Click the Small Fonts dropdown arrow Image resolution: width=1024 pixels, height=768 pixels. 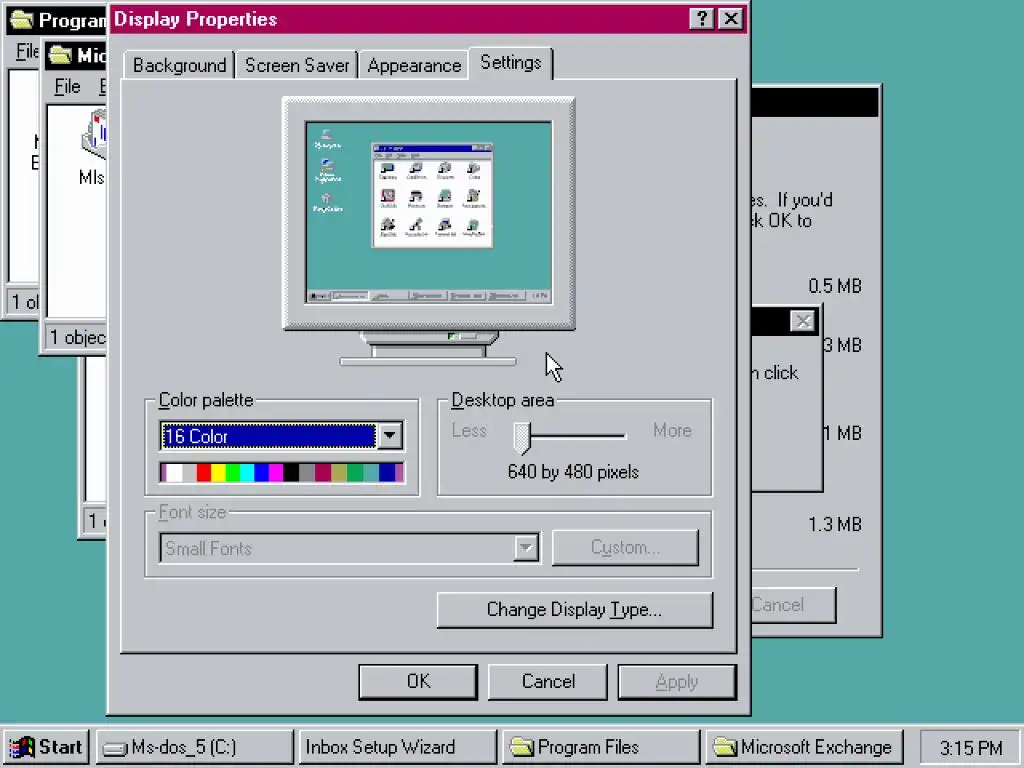[526, 548]
